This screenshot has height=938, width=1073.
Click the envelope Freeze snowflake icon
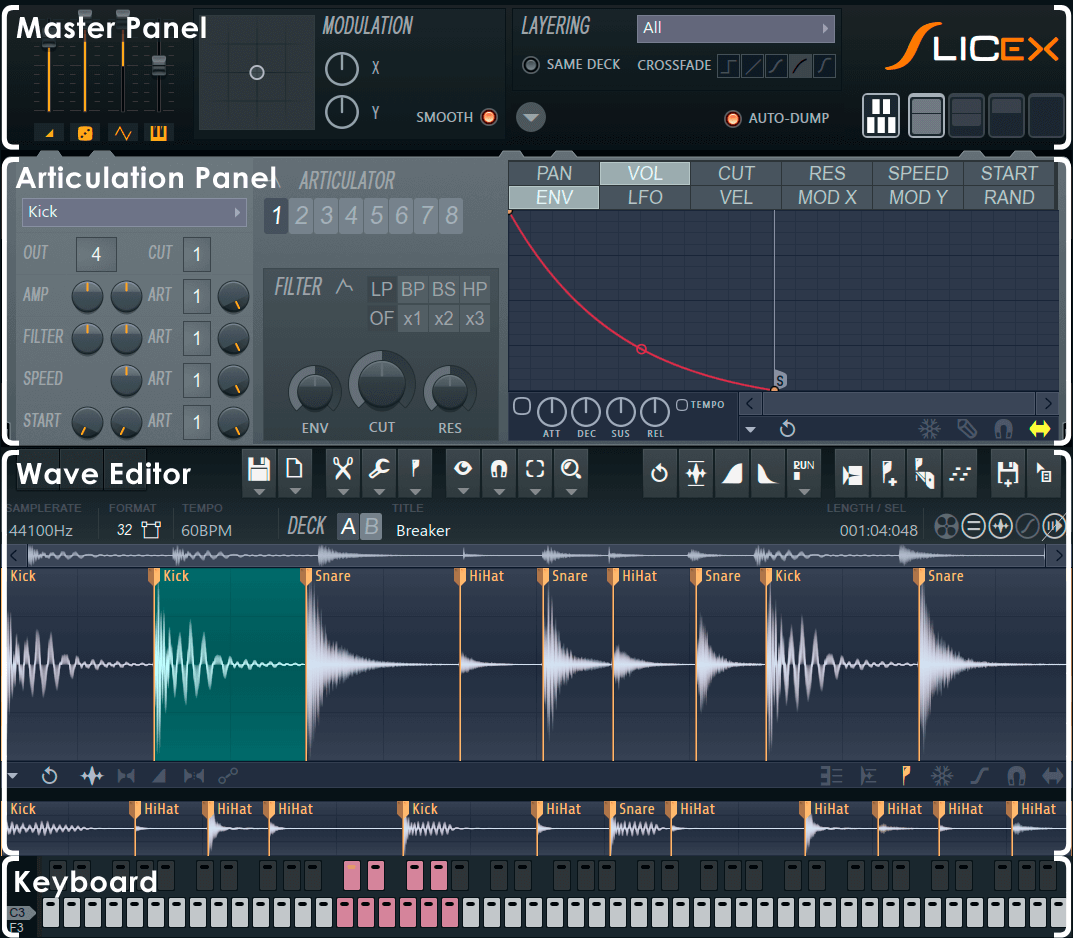[929, 429]
